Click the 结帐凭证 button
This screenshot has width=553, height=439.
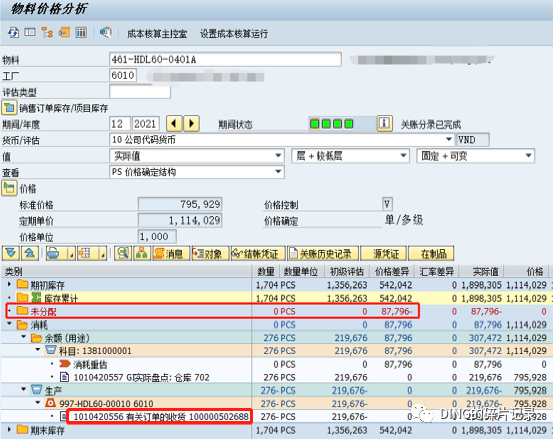coord(258,254)
